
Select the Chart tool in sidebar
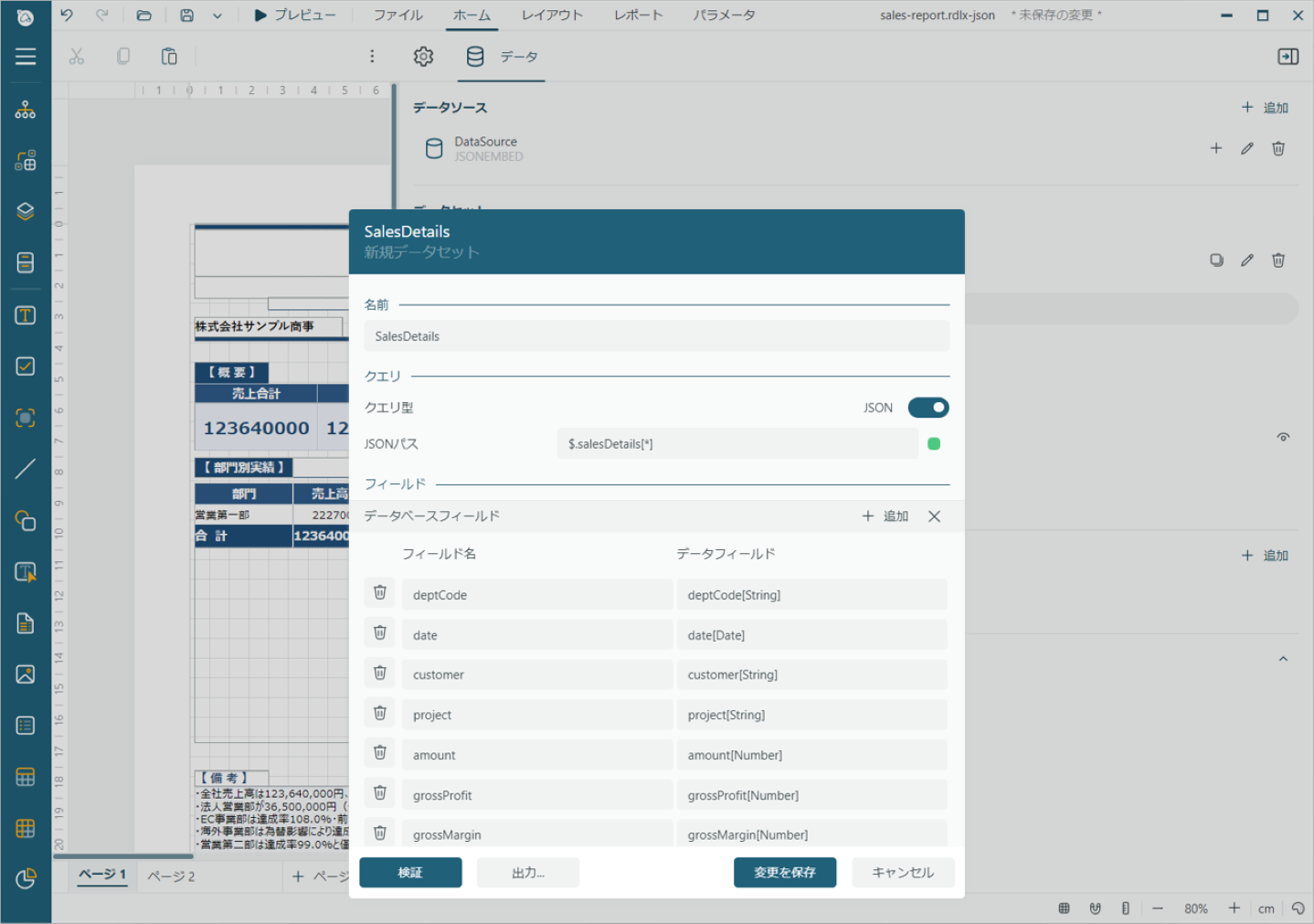coord(26,878)
